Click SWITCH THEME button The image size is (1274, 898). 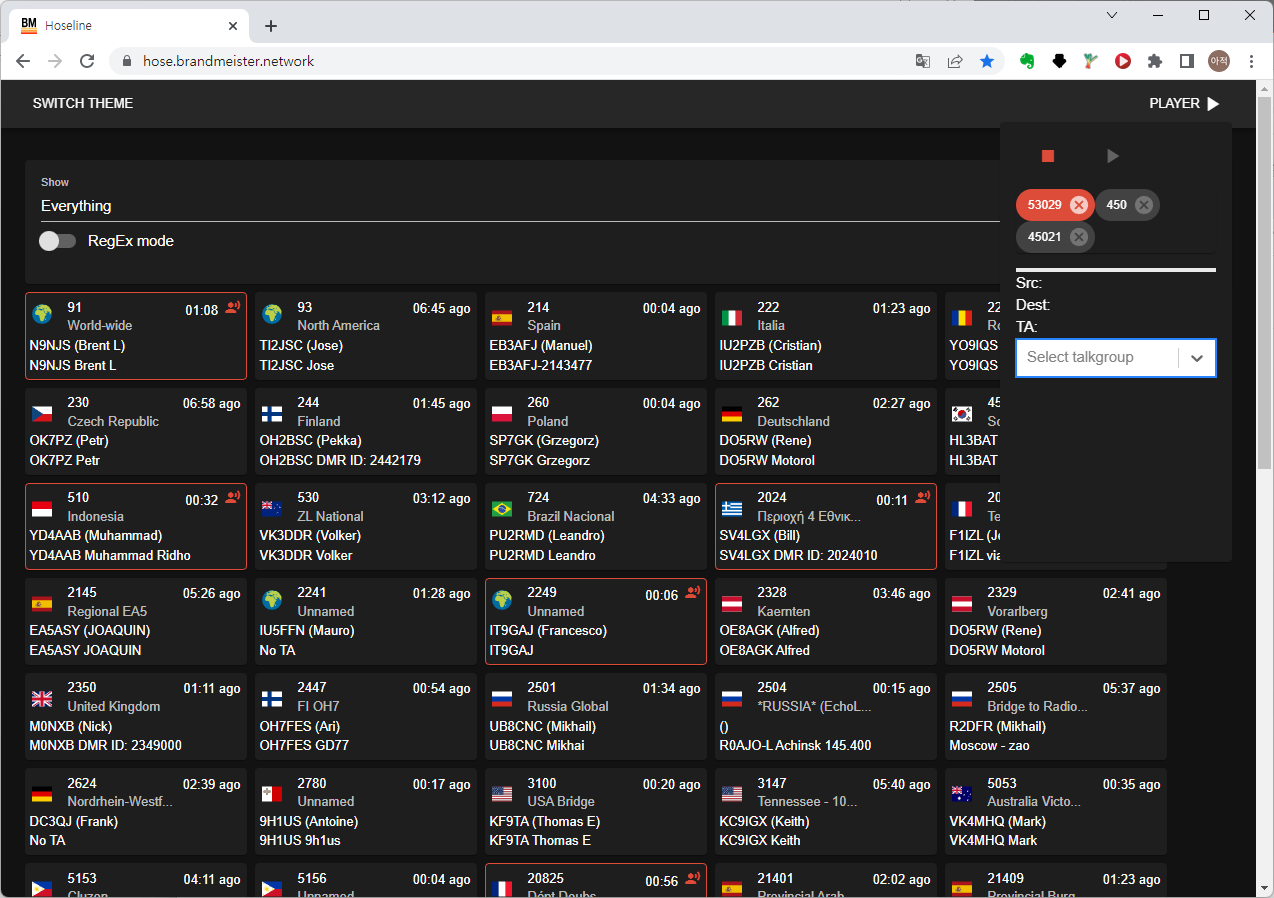click(x=83, y=103)
